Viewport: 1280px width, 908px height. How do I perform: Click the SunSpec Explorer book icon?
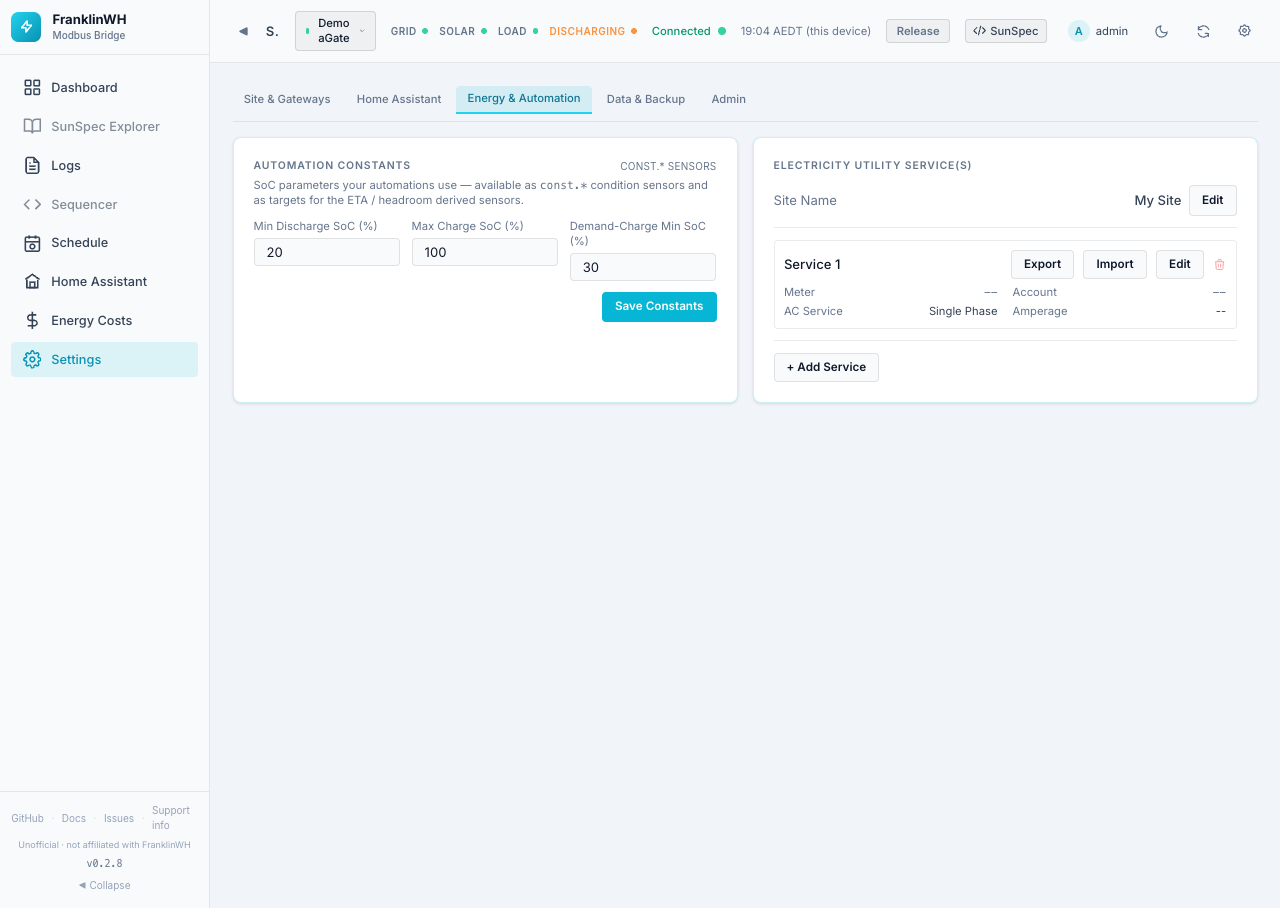(32, 126)
